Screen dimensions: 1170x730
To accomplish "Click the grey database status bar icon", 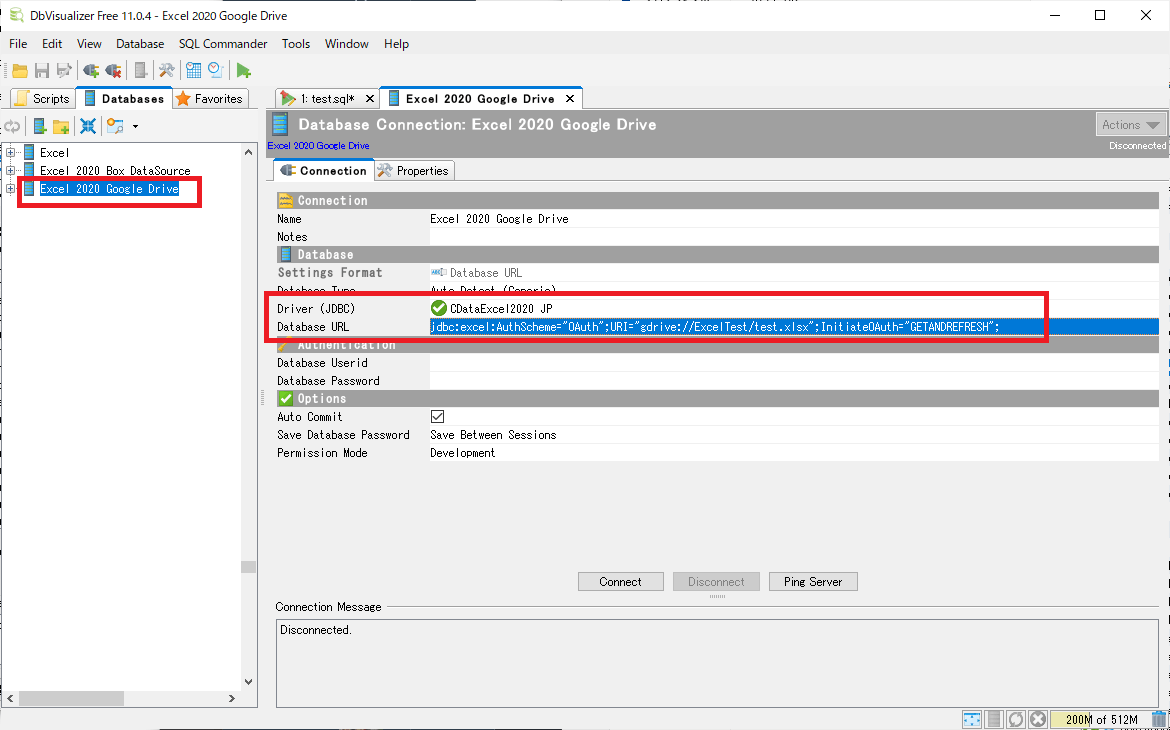I will click(x=993, y=720).
